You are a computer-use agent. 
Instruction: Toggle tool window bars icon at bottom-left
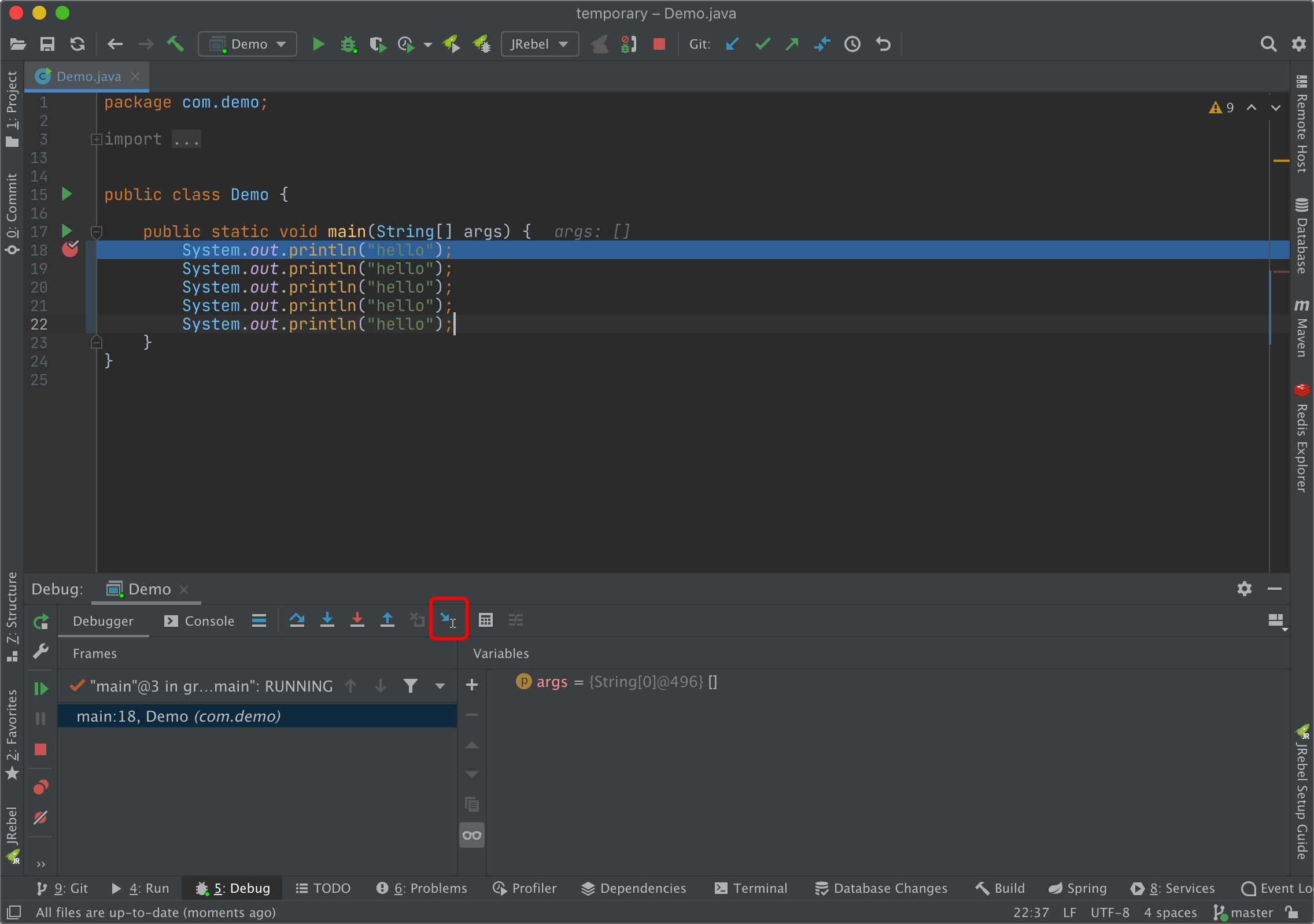coord(14,912)
